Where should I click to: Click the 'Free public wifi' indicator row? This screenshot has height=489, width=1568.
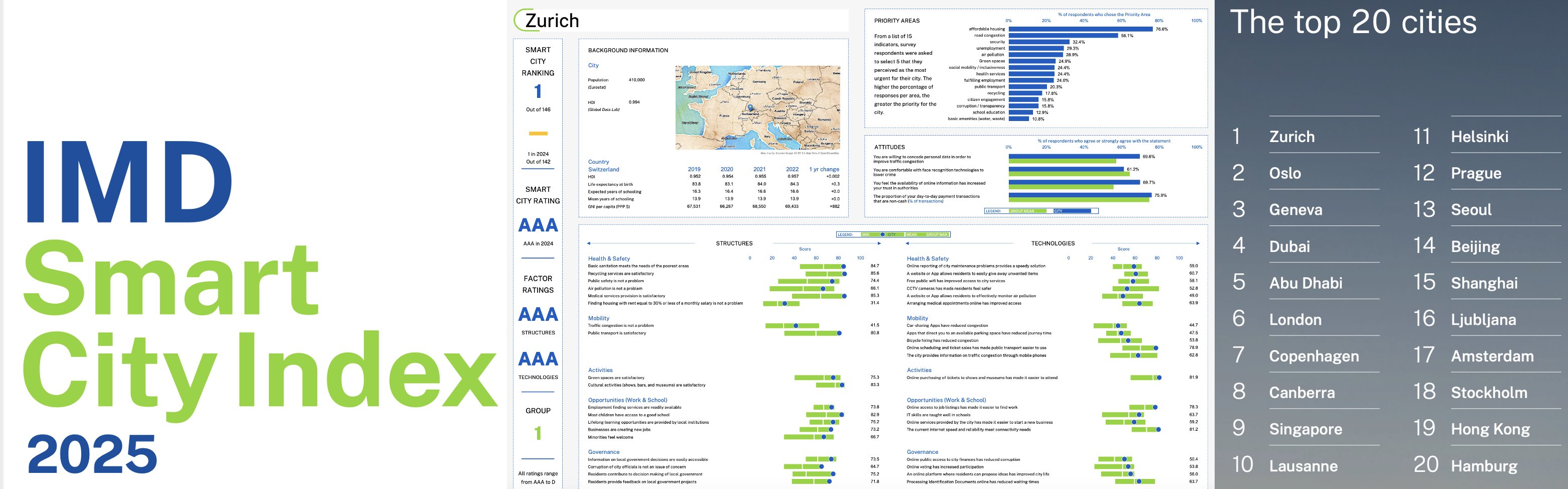[x=1052, y=281]
